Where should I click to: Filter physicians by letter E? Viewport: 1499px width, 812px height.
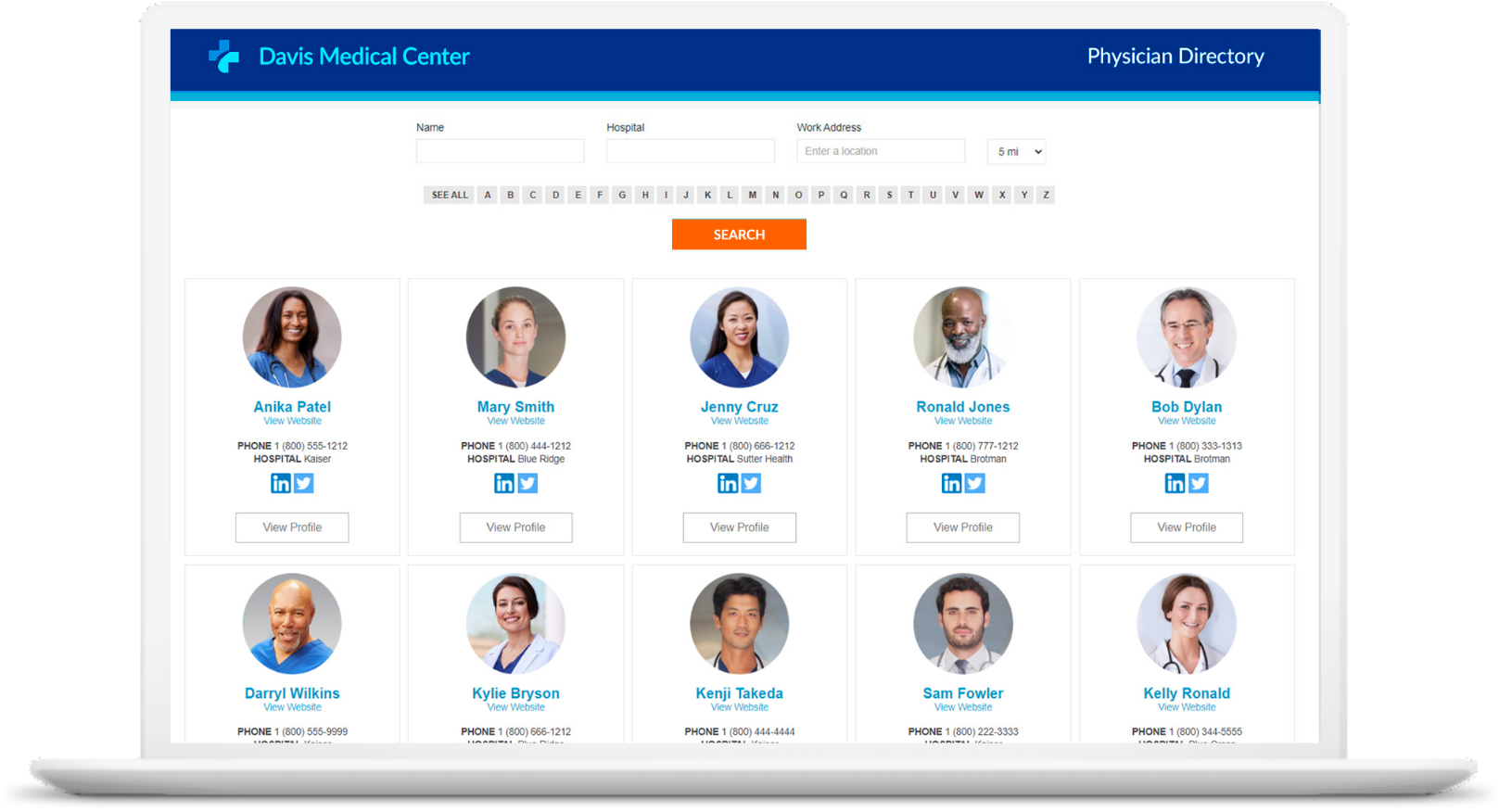pyautogui.click(x=578, y=195)
